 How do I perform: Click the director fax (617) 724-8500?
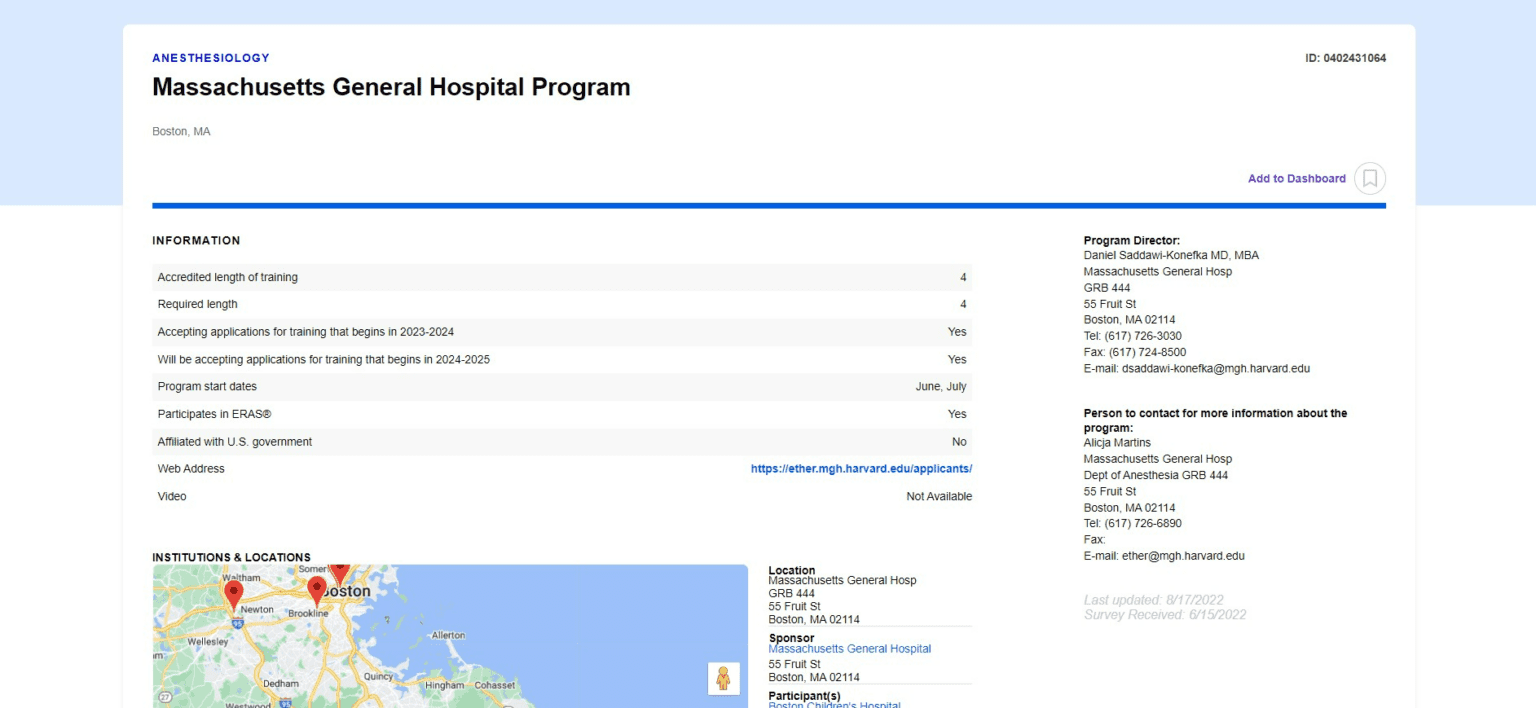(x=1135, y=352)
